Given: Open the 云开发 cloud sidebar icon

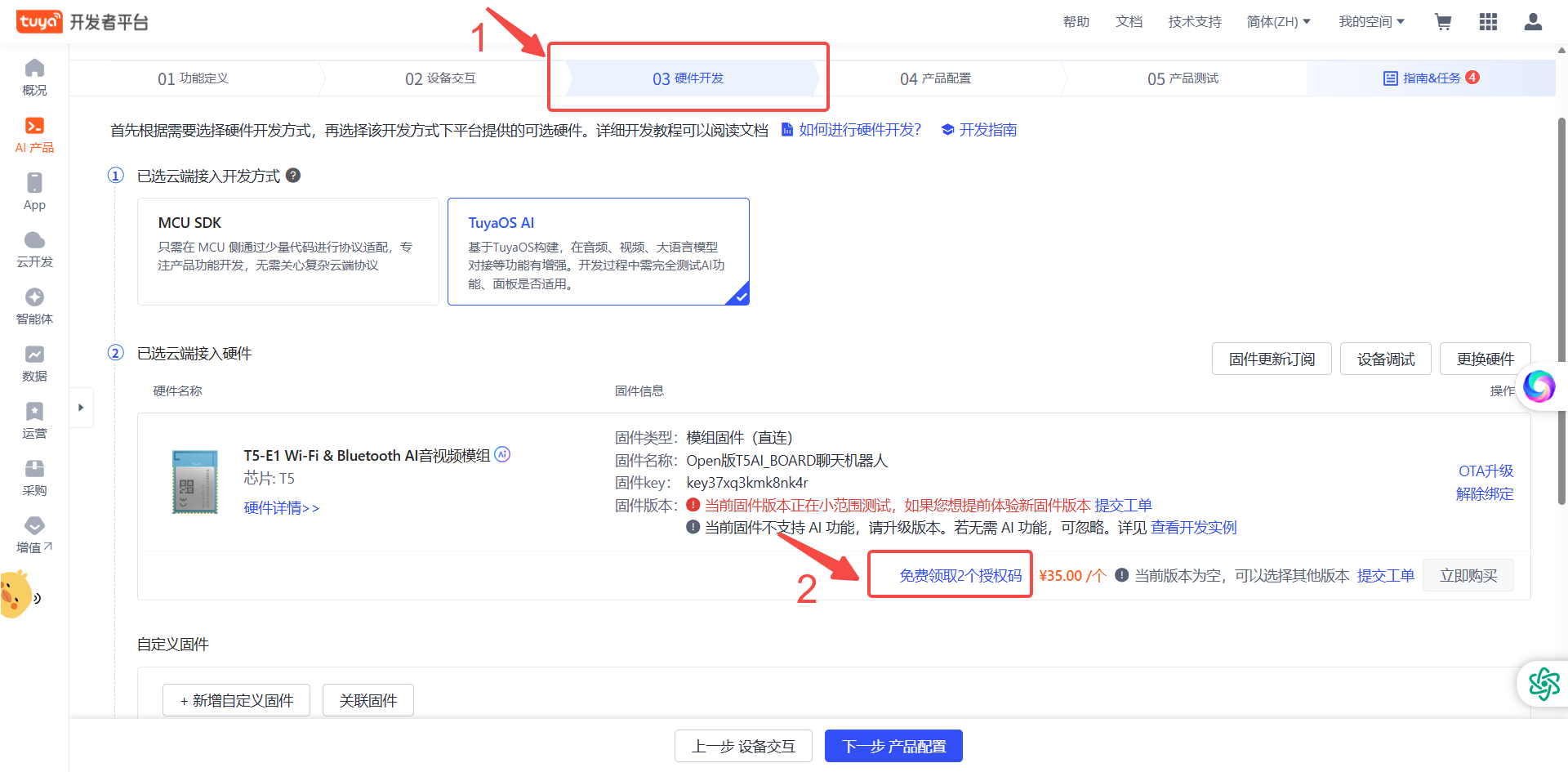Looking at the screenshot, I should tap(34, 249).
